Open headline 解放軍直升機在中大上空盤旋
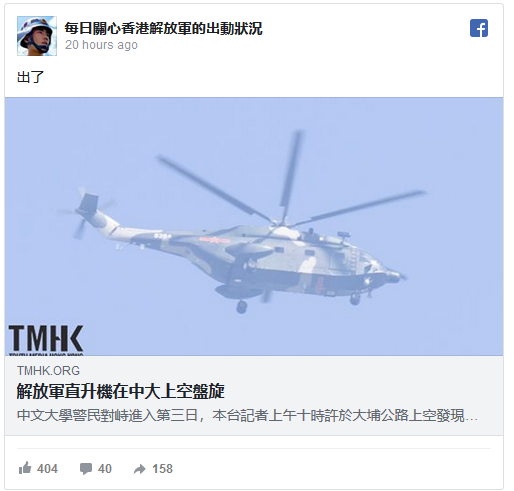Screen dimensions: 514x491 point(121,391)
